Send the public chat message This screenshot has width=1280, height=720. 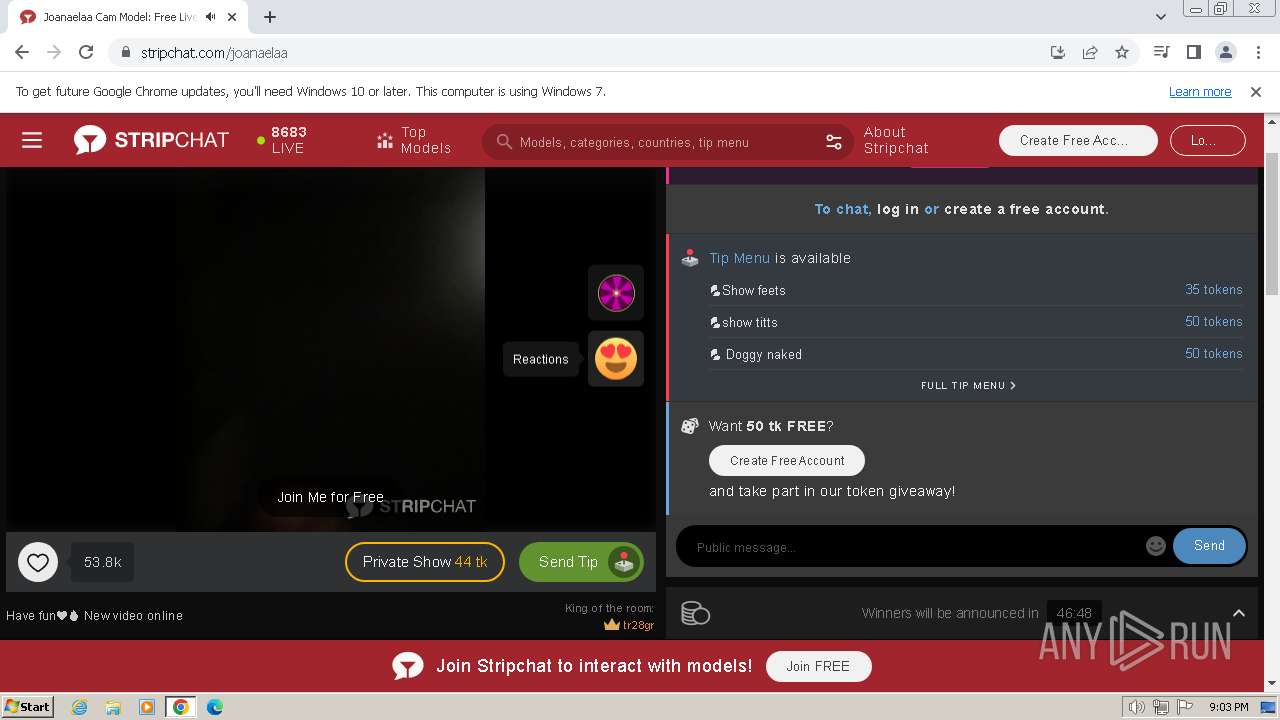click(1209, 545)
